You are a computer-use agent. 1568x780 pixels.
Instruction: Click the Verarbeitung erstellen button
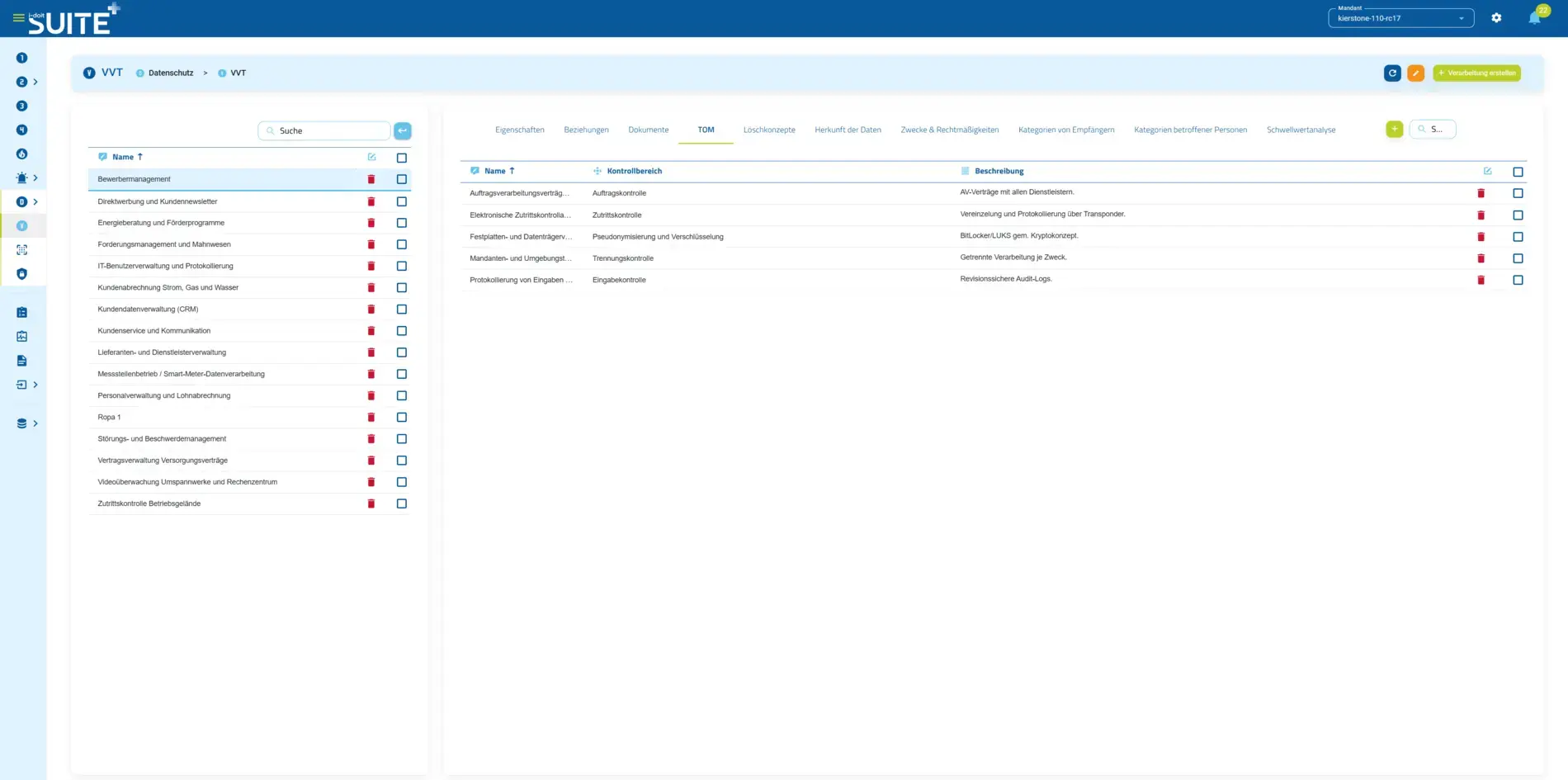tap(1476, 73)
